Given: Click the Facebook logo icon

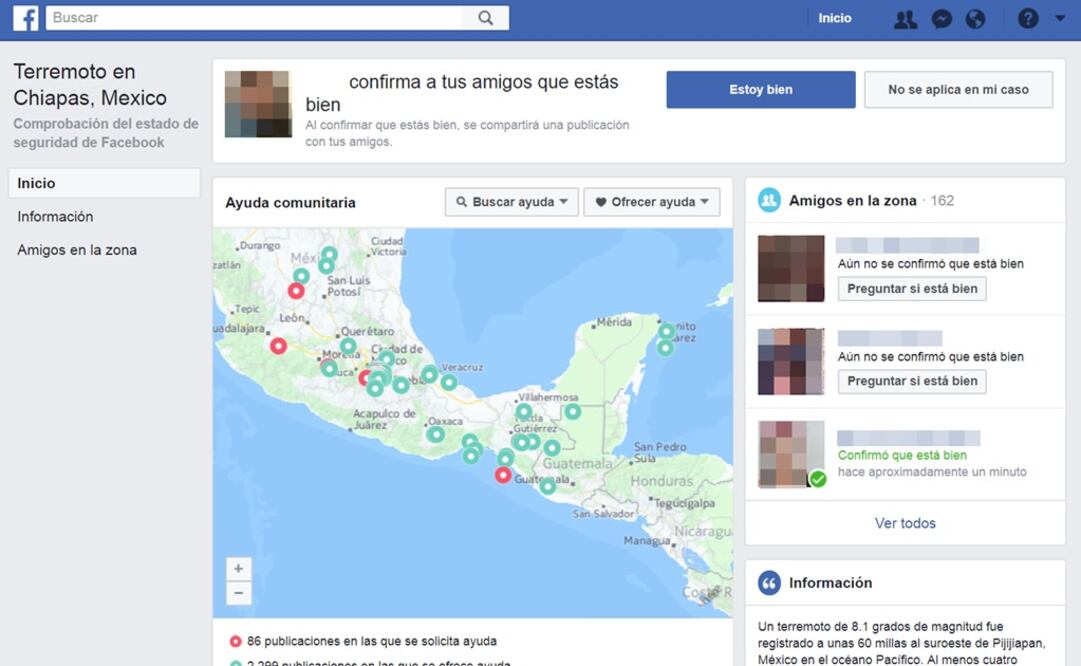Looking at the screenshot, I should click(25, 17).
